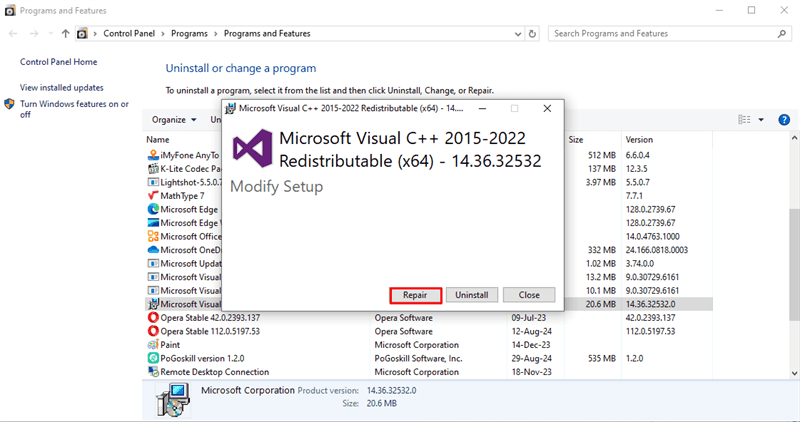Open the Organize dropdown menu
The width and height of the screenshot is (800, 422).
[174, 120]
